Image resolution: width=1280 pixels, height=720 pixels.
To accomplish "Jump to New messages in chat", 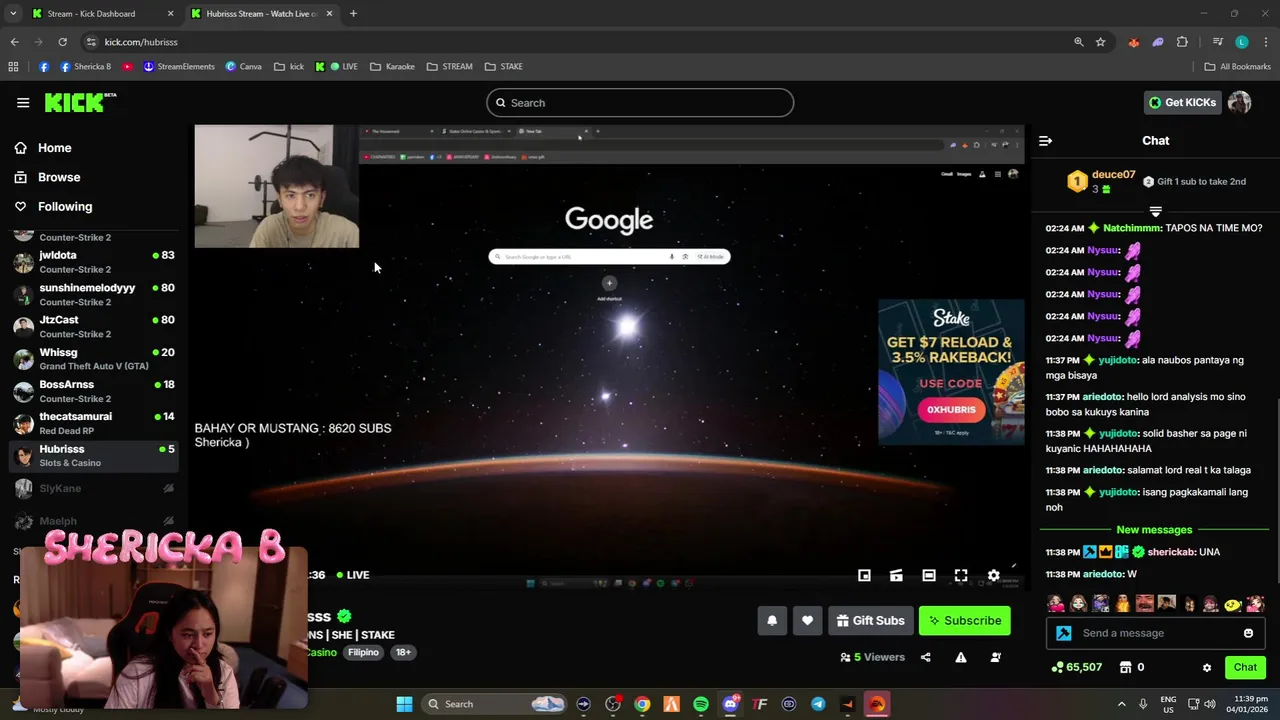I will (x=1154, y=530).
